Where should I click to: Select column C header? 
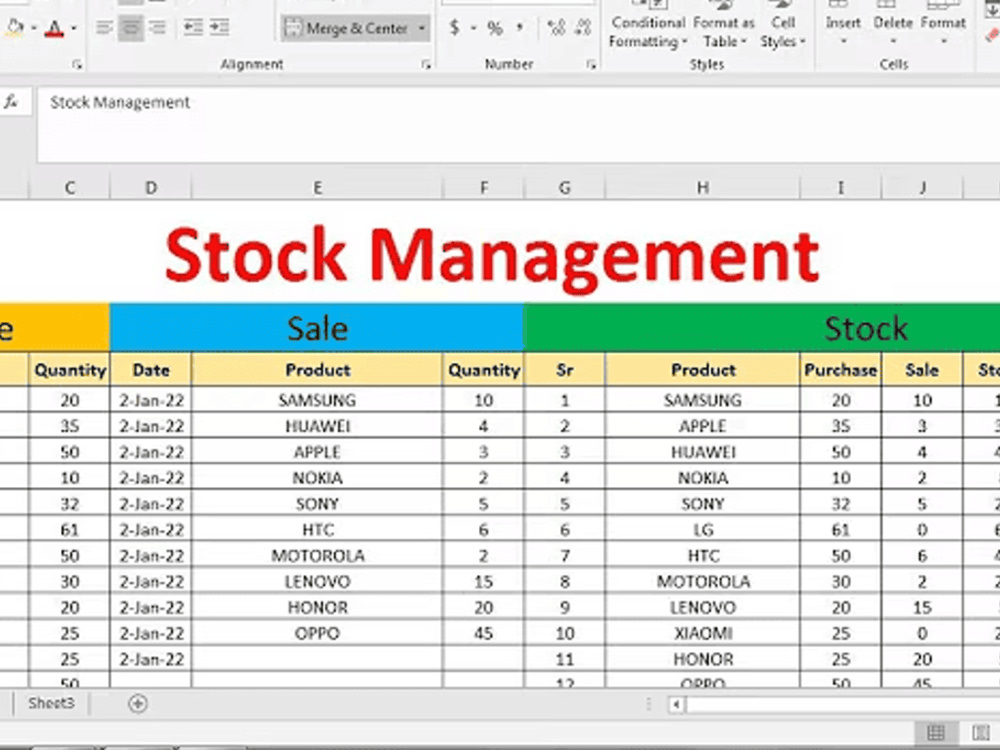coord(70,188)
